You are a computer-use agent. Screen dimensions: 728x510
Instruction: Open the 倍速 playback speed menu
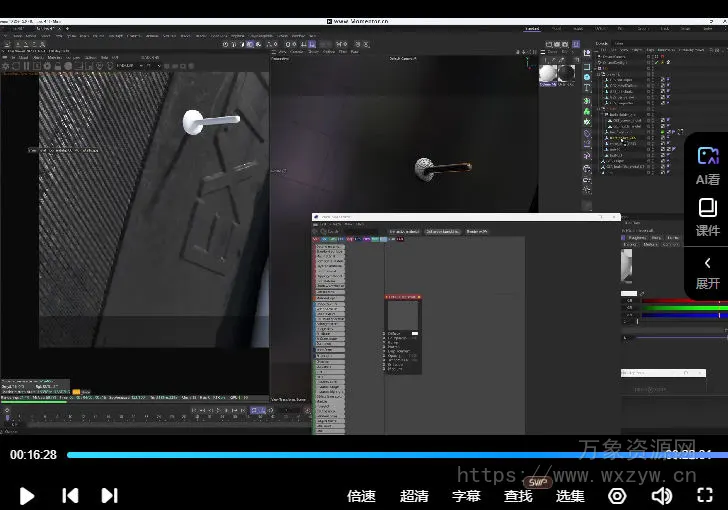click(x=361, y=495)
